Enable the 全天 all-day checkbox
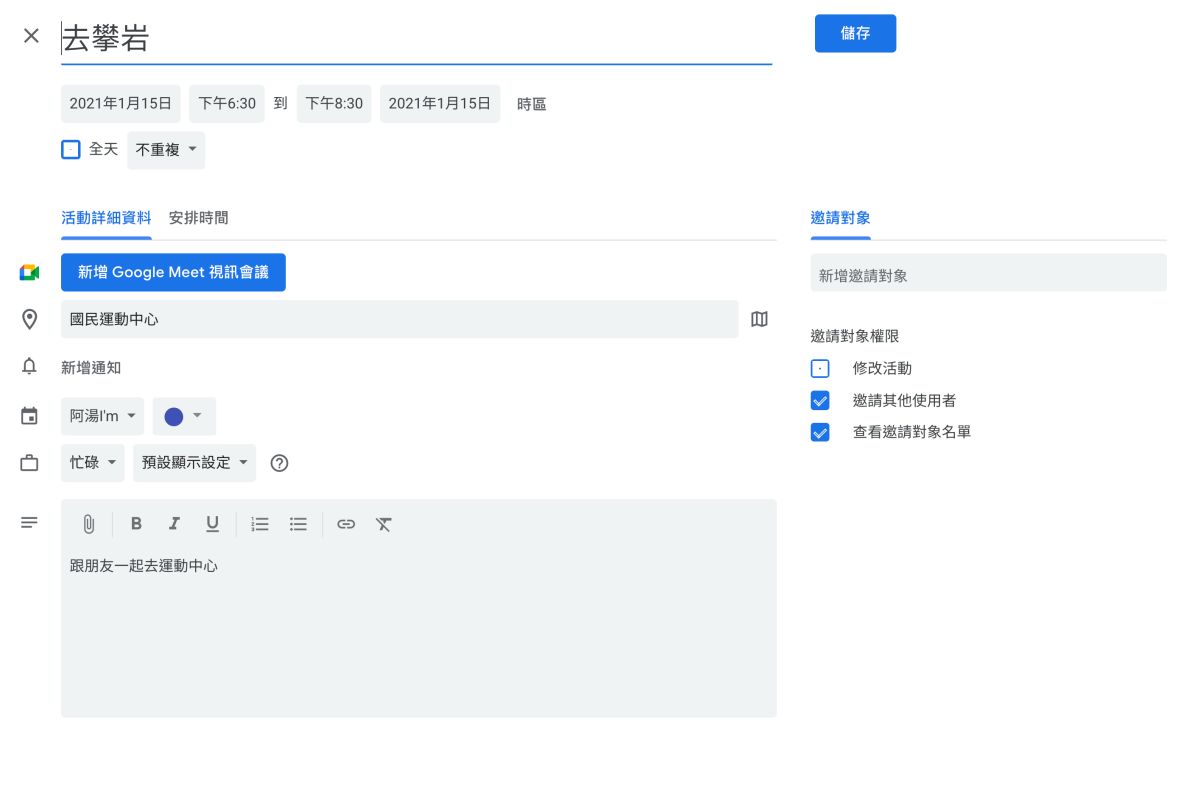 click(x=71, y=150)
